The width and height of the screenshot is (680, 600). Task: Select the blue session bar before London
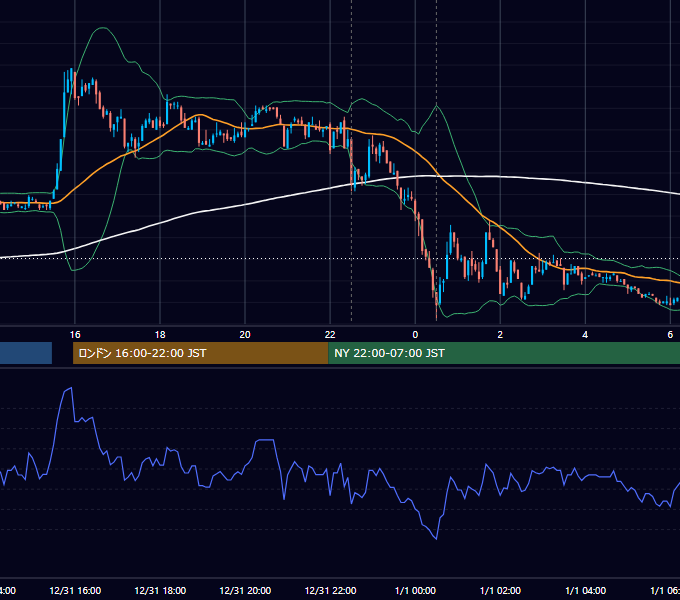tap(26, 353)
